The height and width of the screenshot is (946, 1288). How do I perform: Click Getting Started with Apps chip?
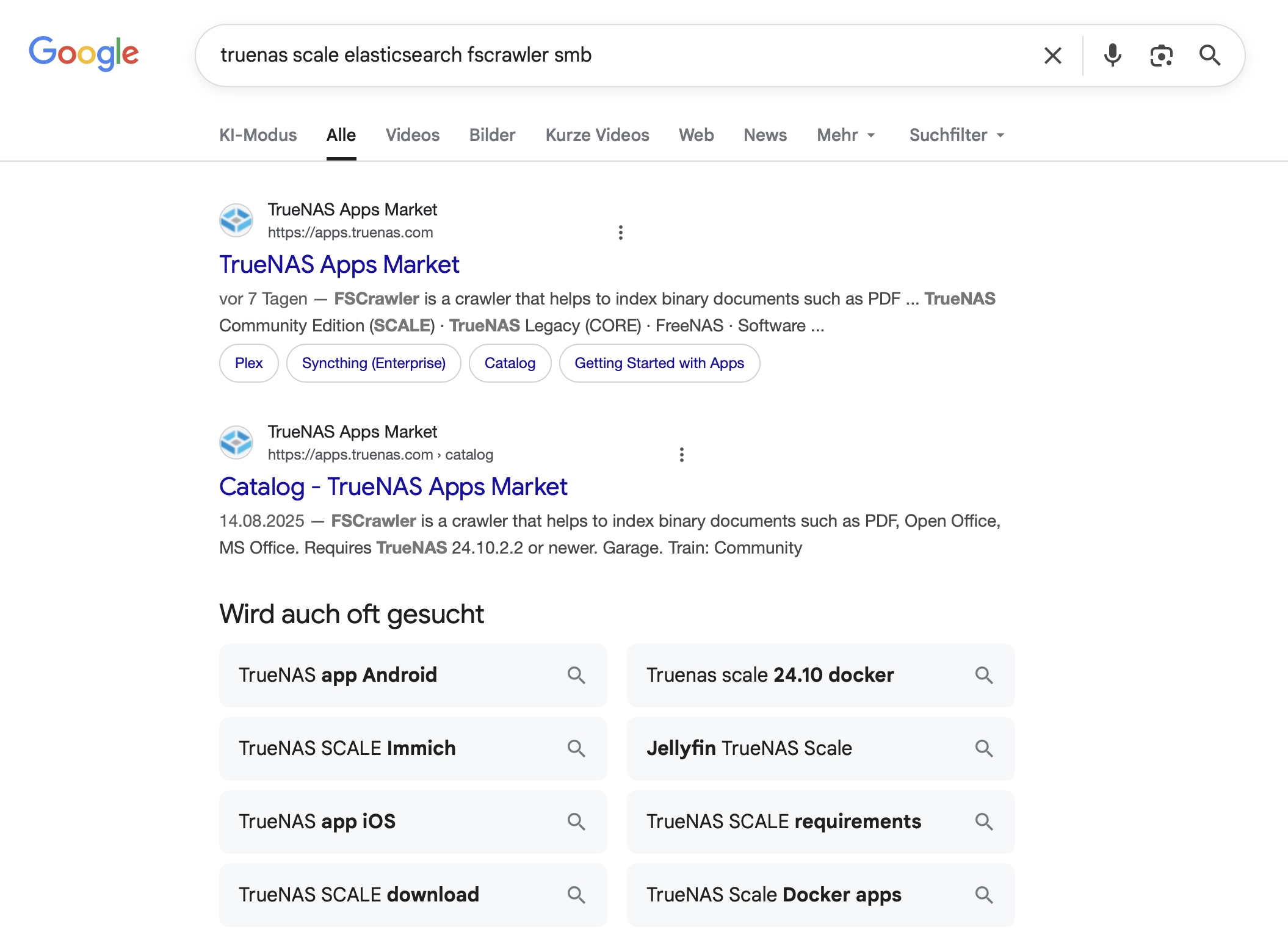(x=659, y=363)
